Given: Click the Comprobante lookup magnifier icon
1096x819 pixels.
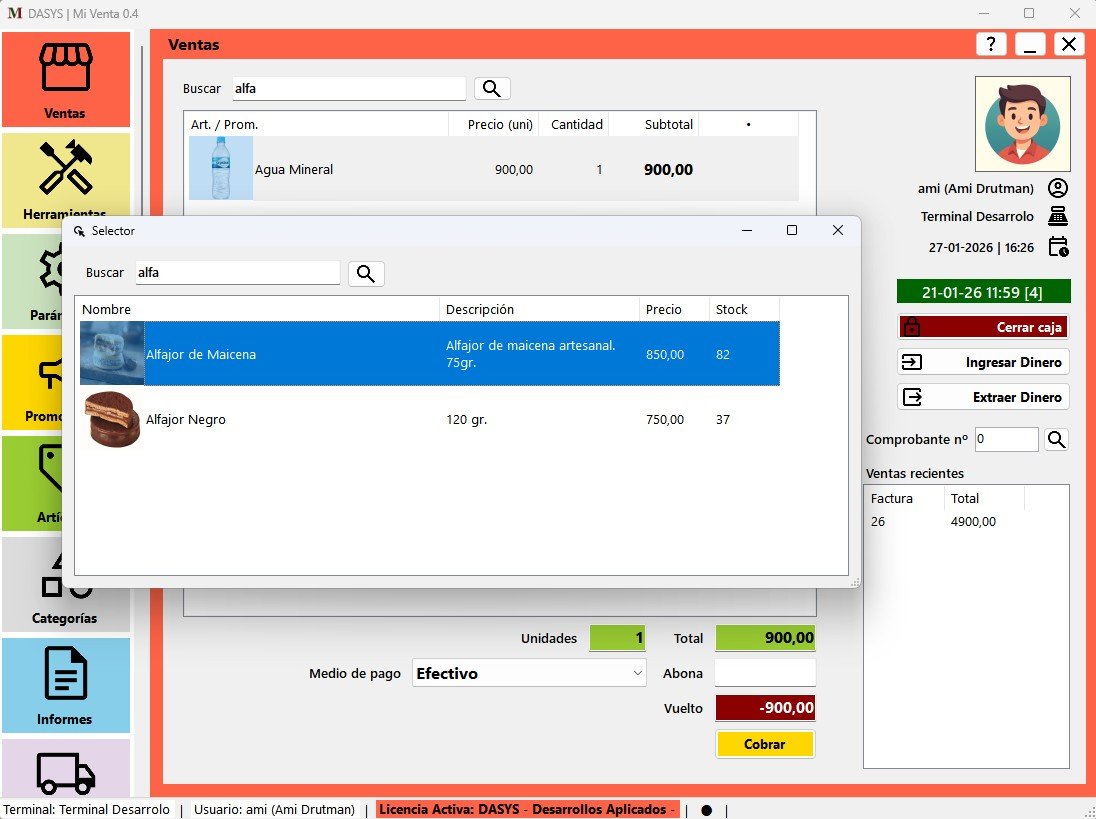Looking at the screenshot, I should (x=1056, y=439).
